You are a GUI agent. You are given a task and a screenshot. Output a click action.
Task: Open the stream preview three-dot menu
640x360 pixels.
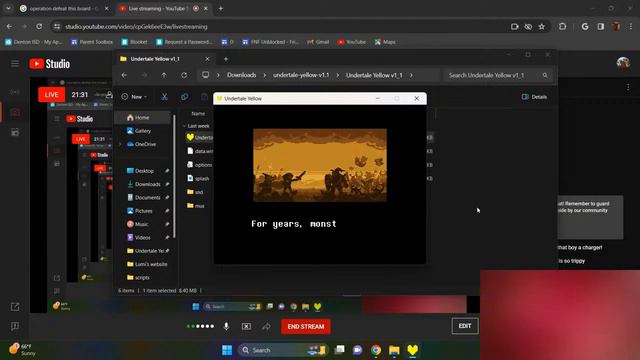(x=628, y=87)
